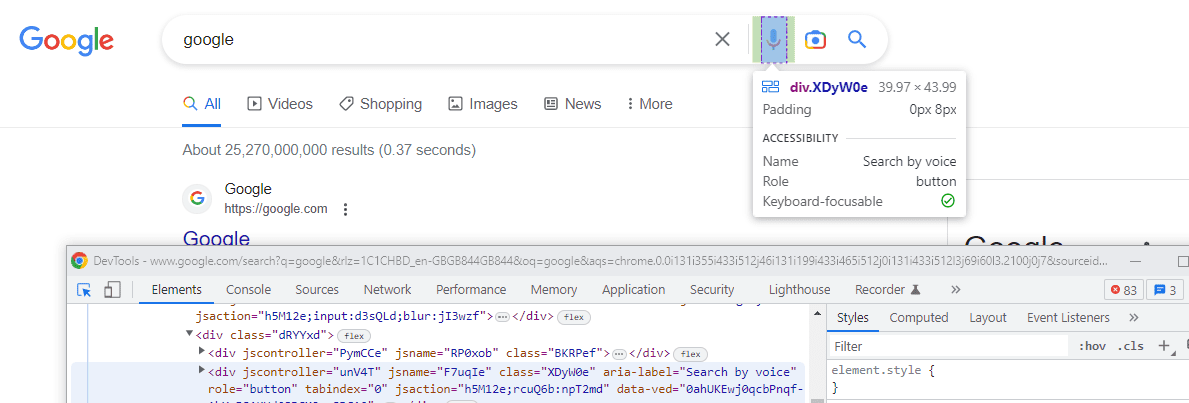Open the 83 errors counter in DevTools
This screenshot has width=1189, height=403.
click(1123, 290)
